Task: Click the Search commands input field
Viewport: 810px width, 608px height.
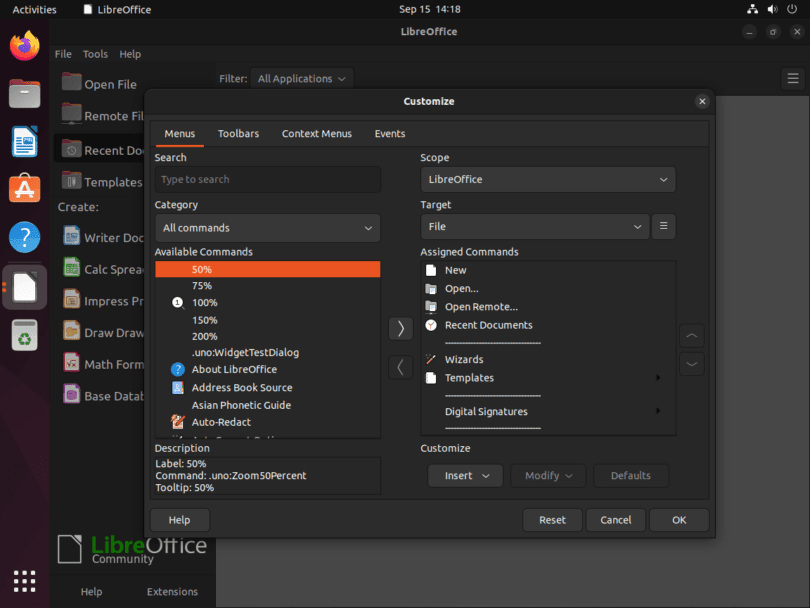Action: [x=267, y=180]
